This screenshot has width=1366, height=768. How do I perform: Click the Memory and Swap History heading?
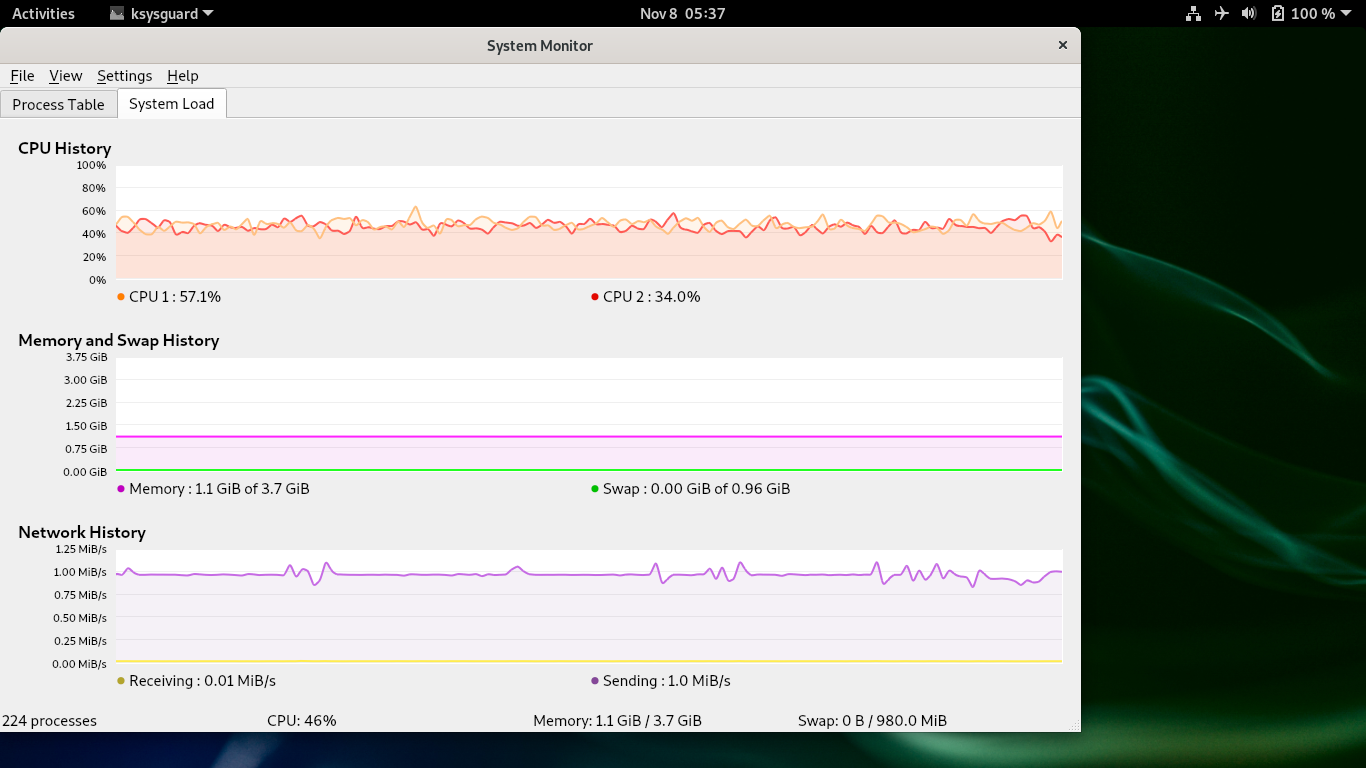[119, 340]
